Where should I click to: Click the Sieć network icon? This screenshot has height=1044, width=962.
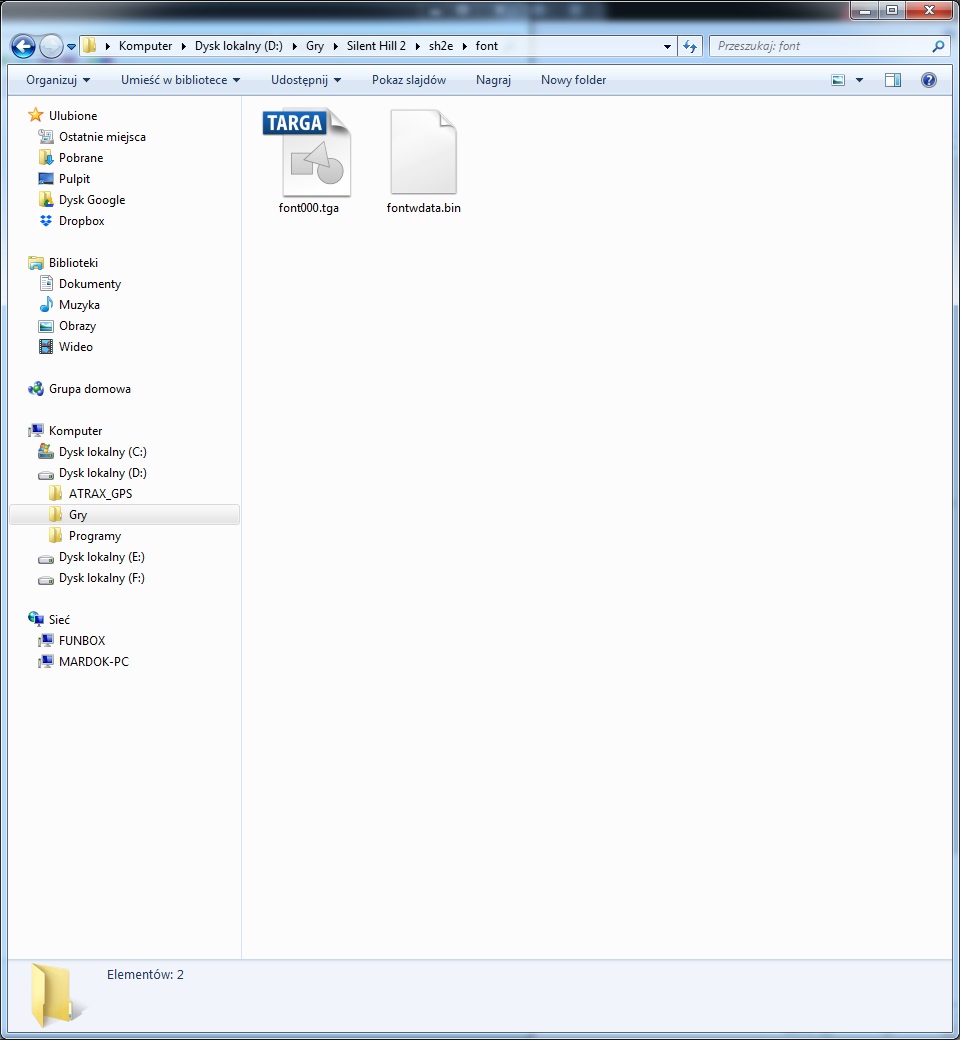click(x=35, y=619)
